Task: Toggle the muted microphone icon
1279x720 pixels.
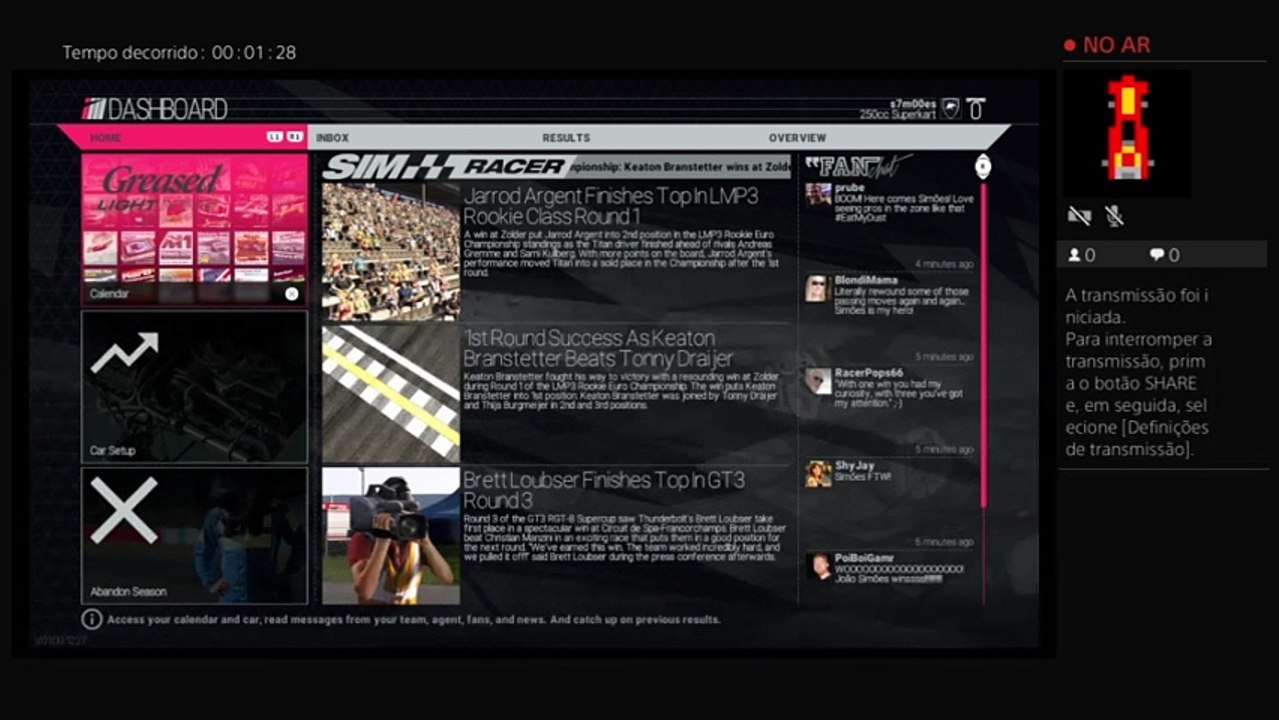Action: click(1113, 215)
